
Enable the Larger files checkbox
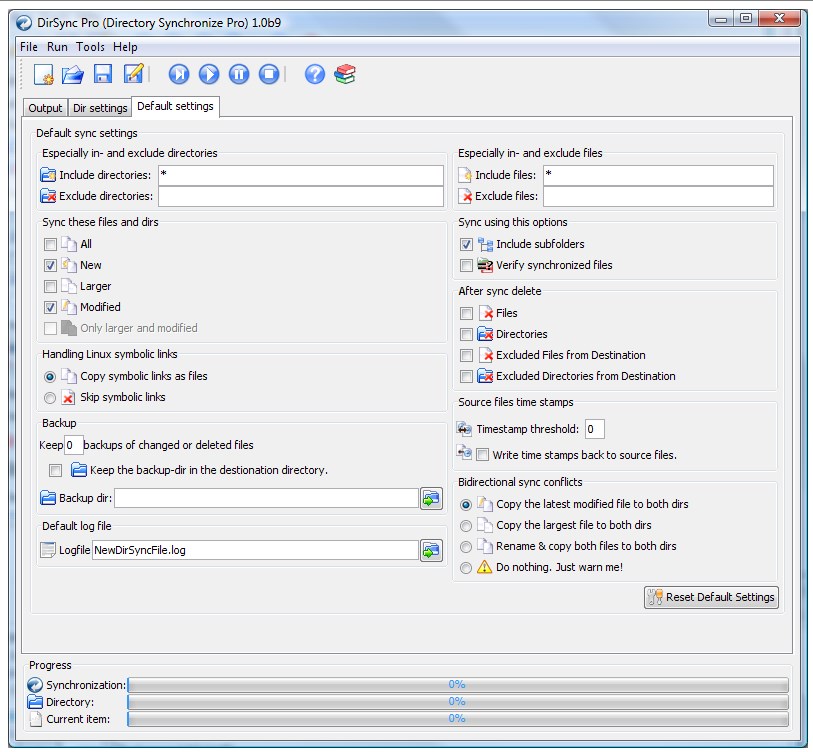50,286
